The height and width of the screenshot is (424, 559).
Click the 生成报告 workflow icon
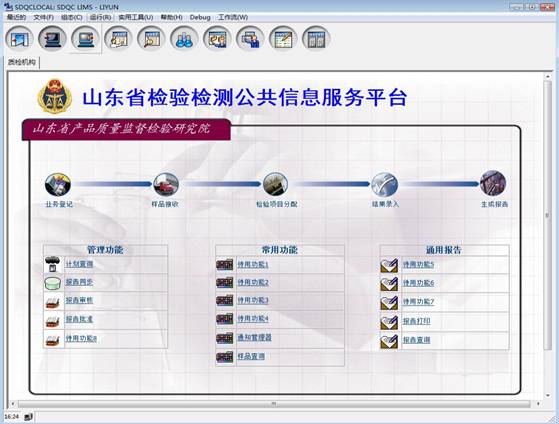(x=493, y=184)
